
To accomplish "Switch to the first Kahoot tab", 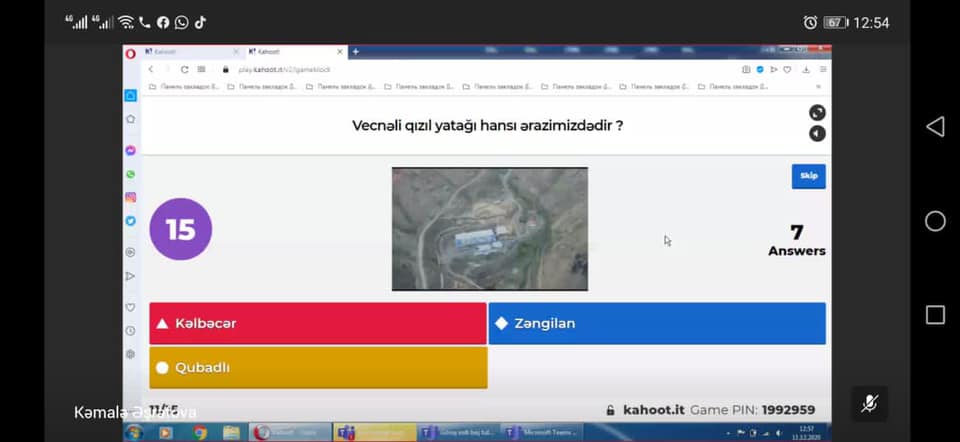I will tap(191, 52).
